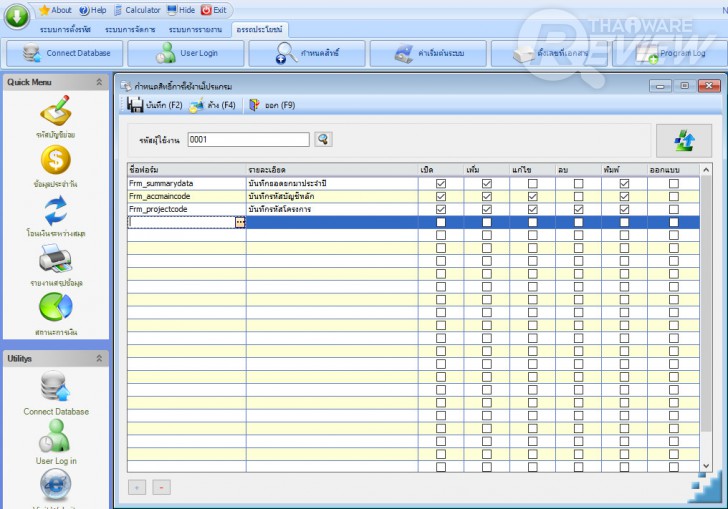
Task: Click the blue arrows transfer icon in Quick Menu
Action: coord(55,211)
